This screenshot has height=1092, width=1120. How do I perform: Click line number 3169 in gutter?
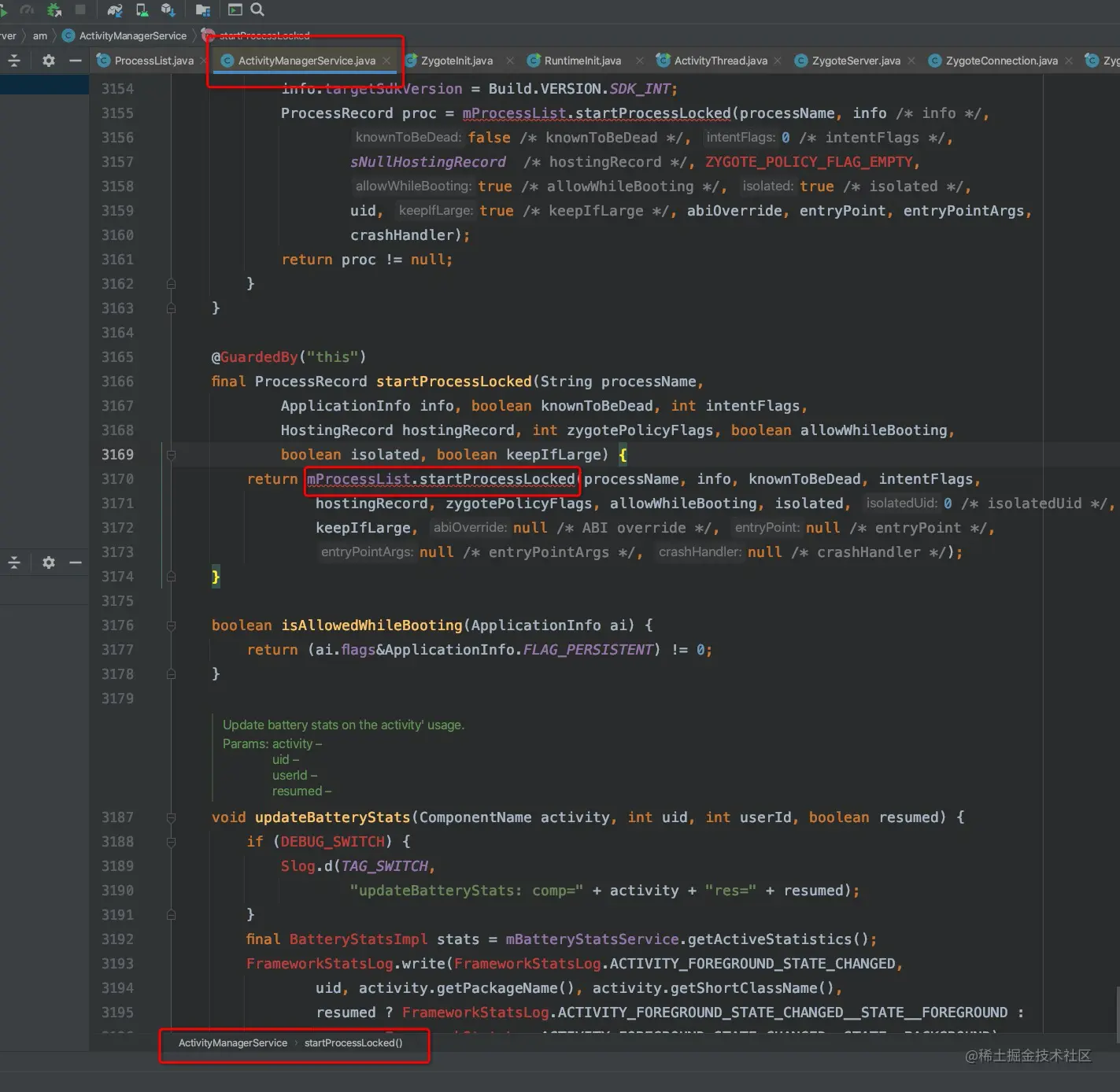(117, 455)
